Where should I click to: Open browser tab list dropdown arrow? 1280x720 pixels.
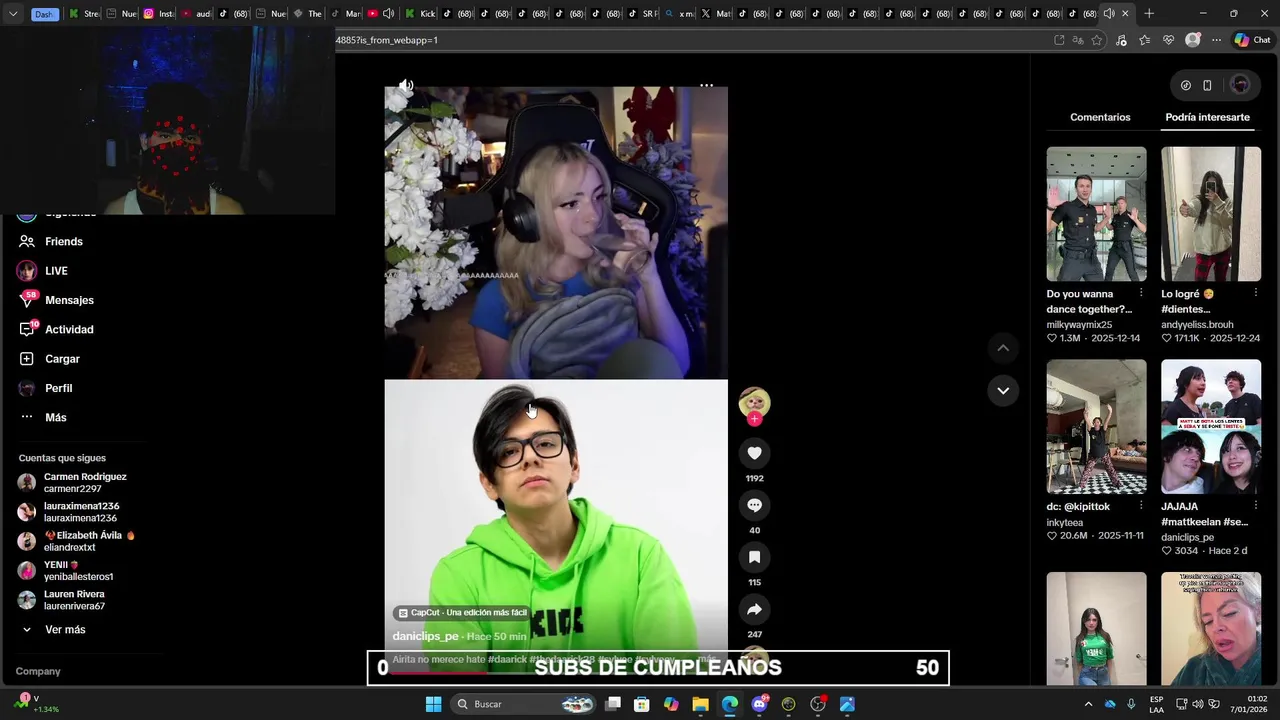pyautogui.click(x=13, y=14)
